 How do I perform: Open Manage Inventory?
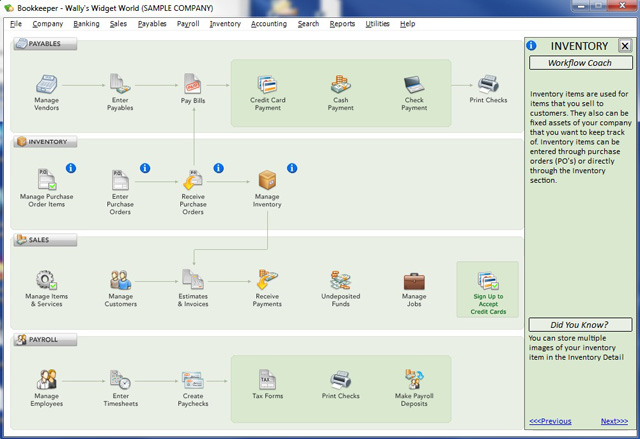(x=267, y=182)
